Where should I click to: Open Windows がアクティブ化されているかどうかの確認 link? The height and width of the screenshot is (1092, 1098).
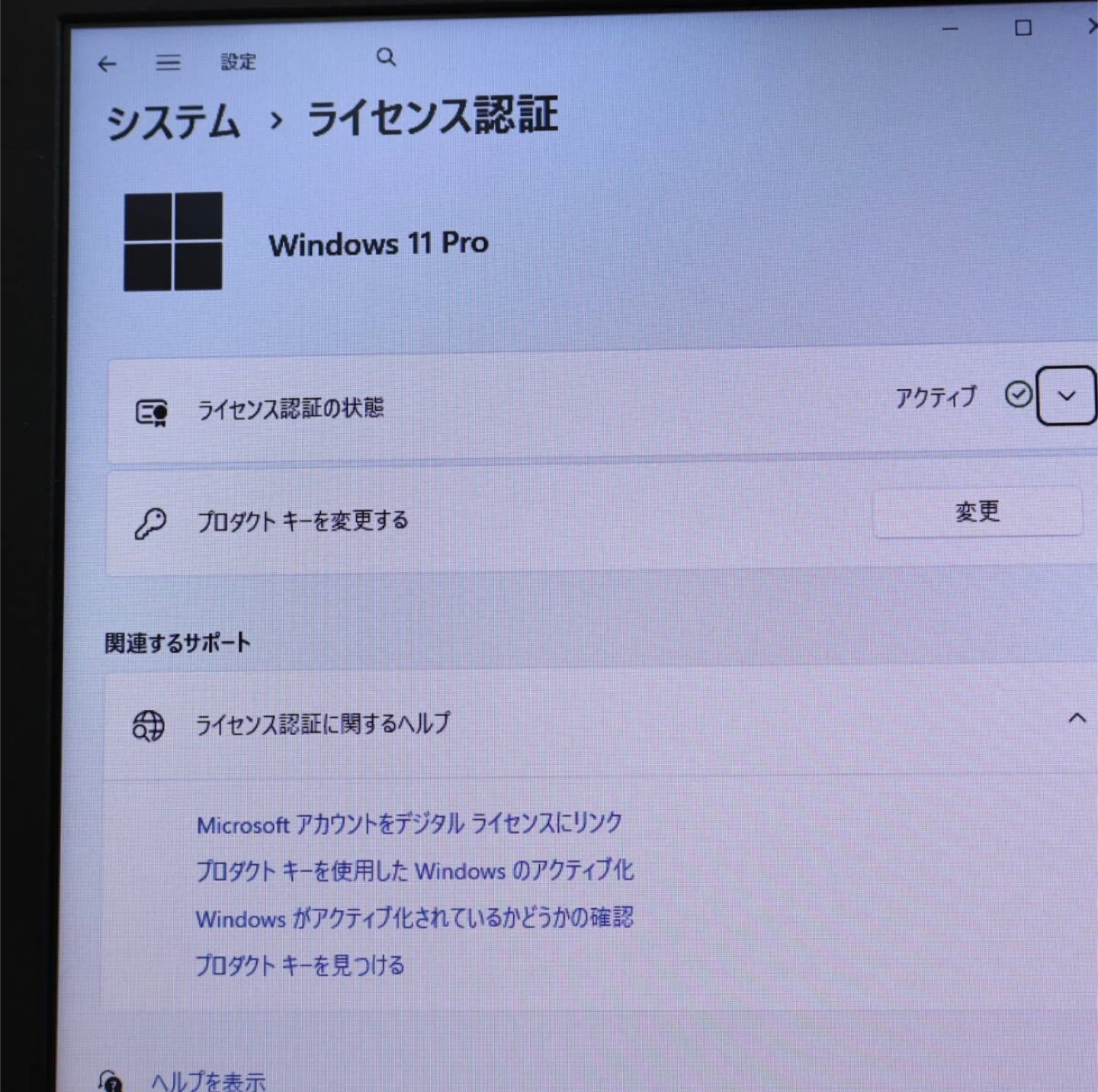(x=415, y=917)
